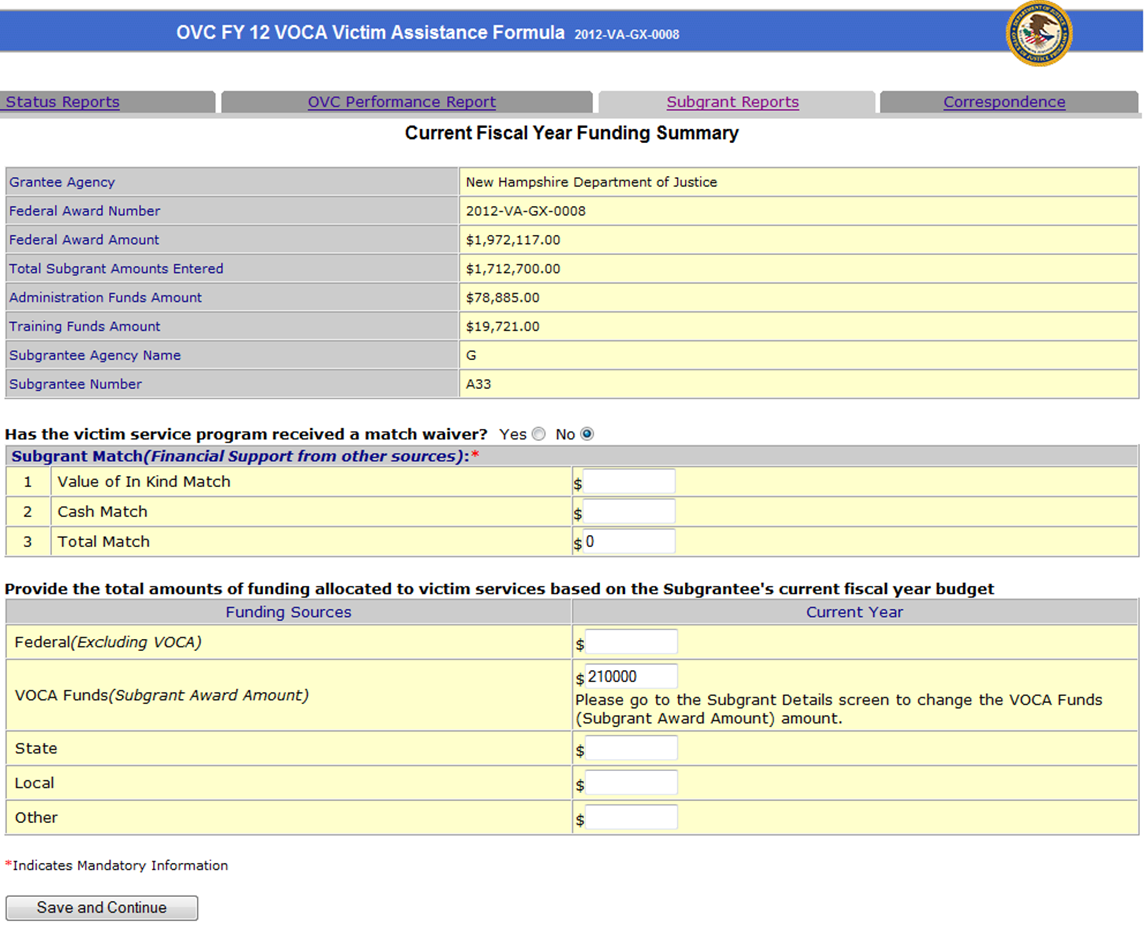The height and width of the screenshot is (925, 1148).
Task: Focus the Cash Match amount field
Action: (629, 512)
